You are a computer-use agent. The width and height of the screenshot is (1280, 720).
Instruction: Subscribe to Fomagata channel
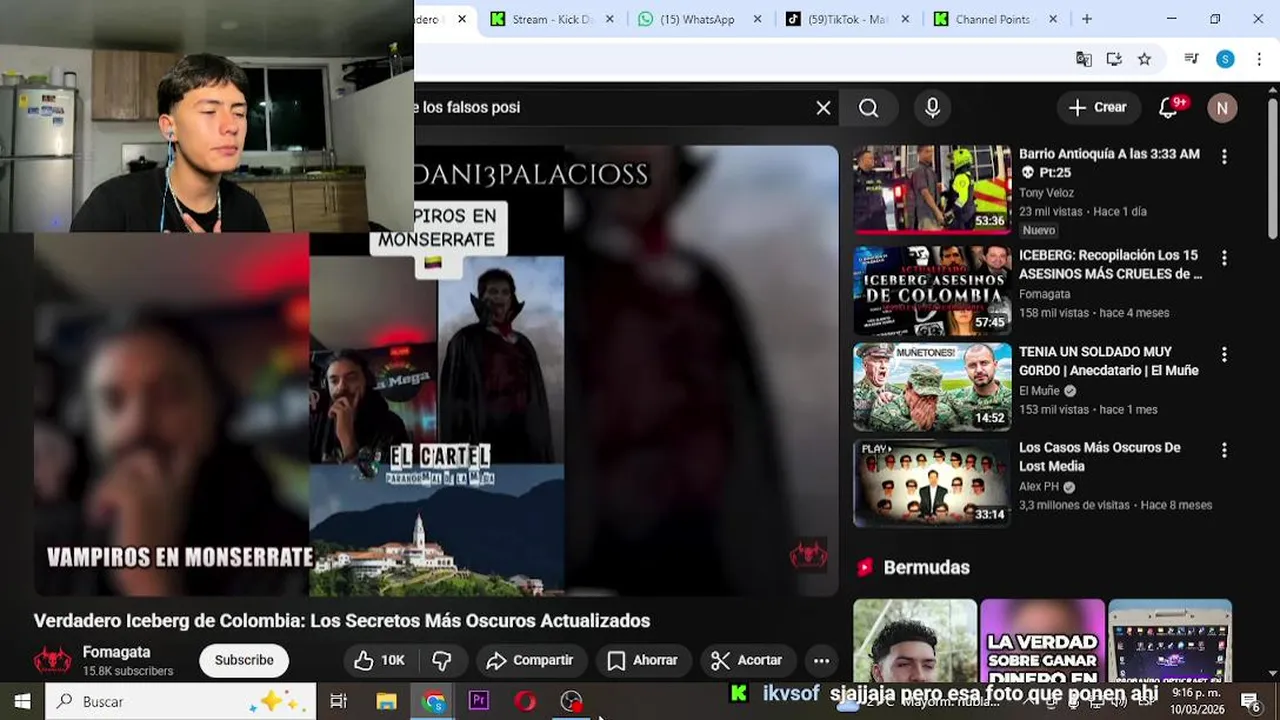pos(244,660)
